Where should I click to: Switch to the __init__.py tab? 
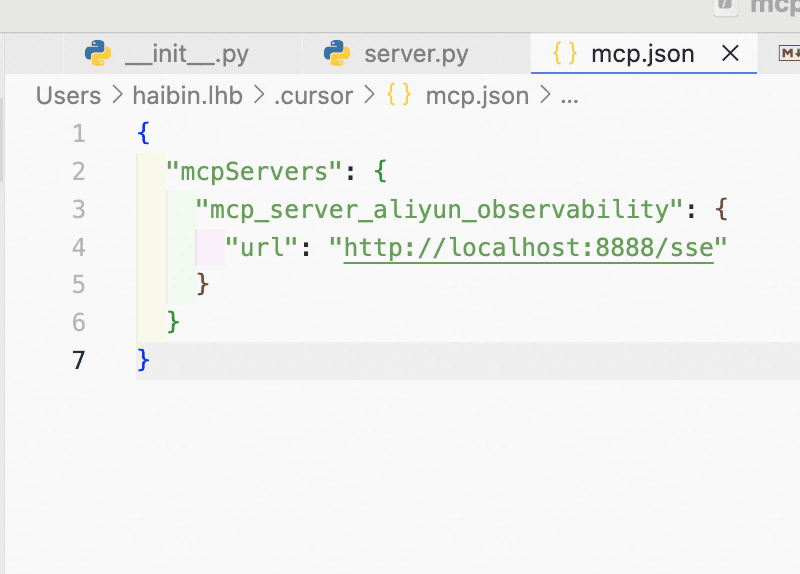click(x=183, y=54)
